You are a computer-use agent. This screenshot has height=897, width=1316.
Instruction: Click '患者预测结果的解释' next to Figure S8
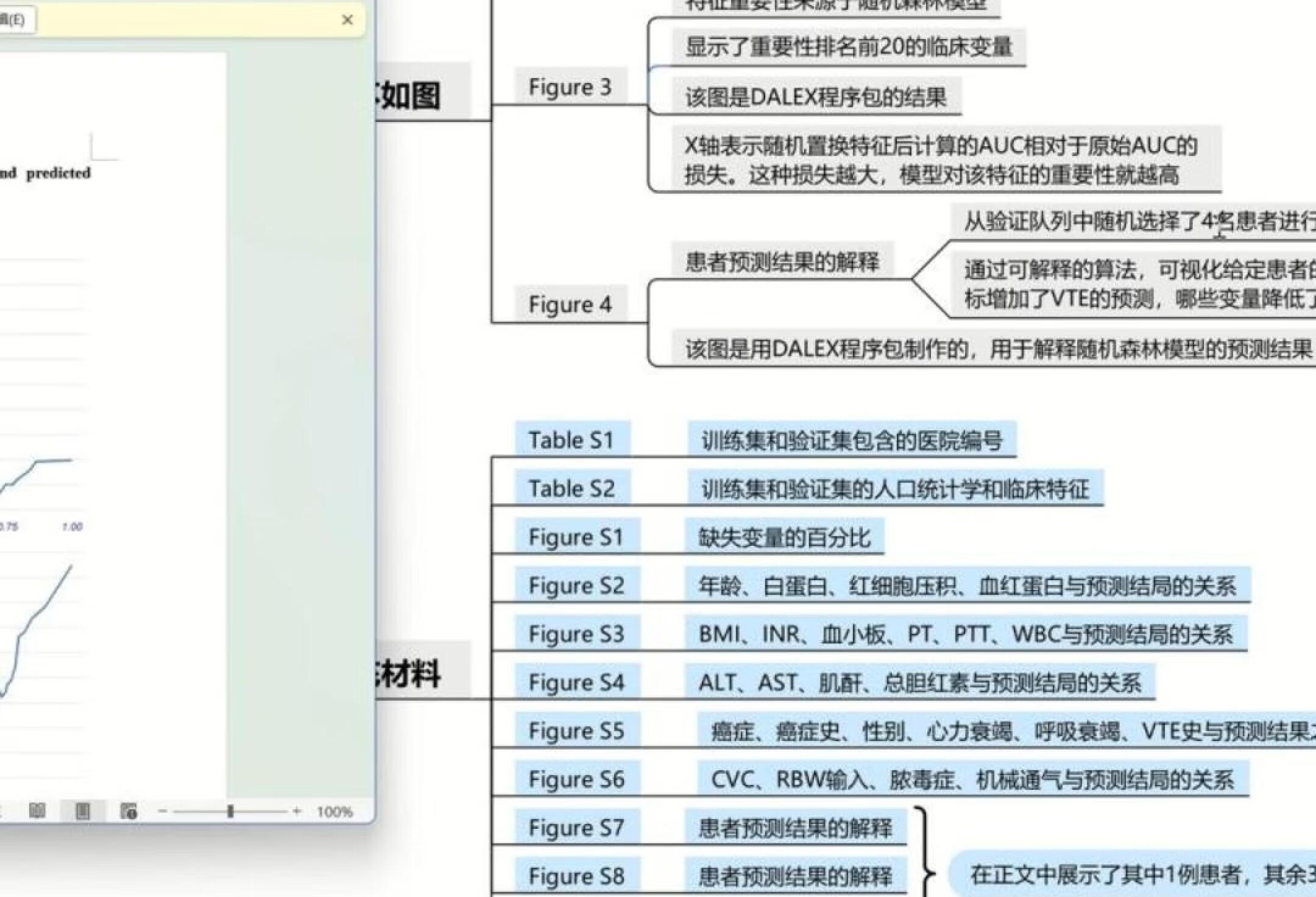pyautogui.click(x=796, y=876)
